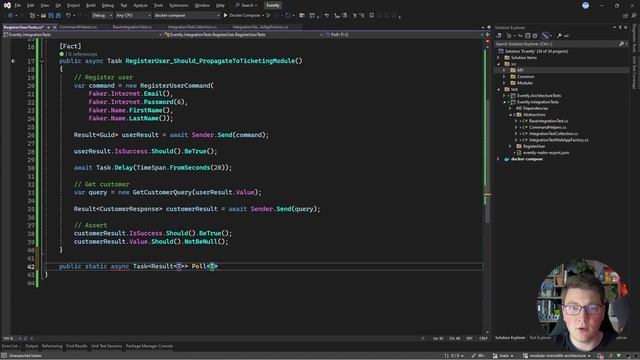Open the File menu
This screenshot has width=640, height=360.
18,5
